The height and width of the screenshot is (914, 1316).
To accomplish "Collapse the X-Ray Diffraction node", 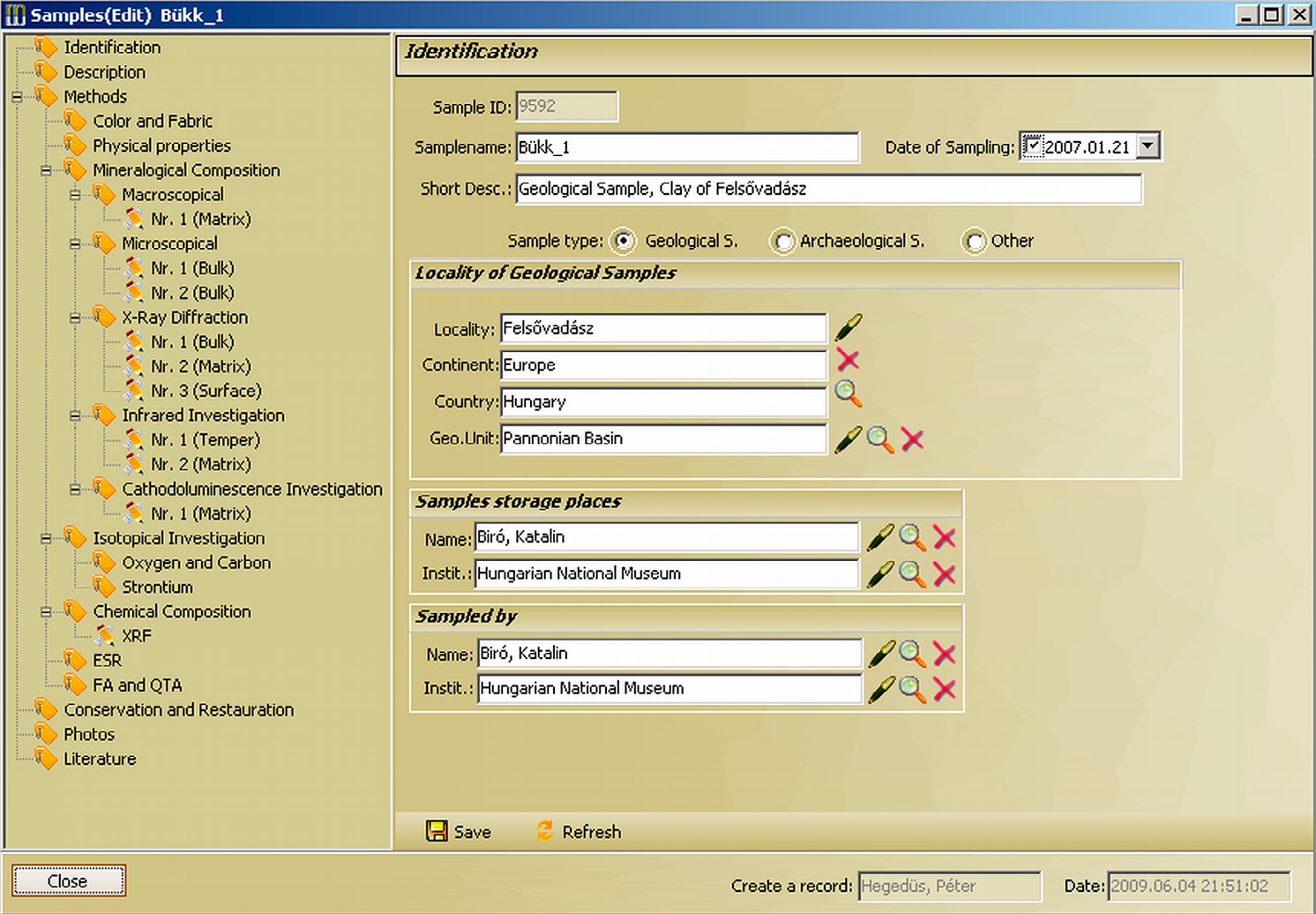I will click(75, 318).
